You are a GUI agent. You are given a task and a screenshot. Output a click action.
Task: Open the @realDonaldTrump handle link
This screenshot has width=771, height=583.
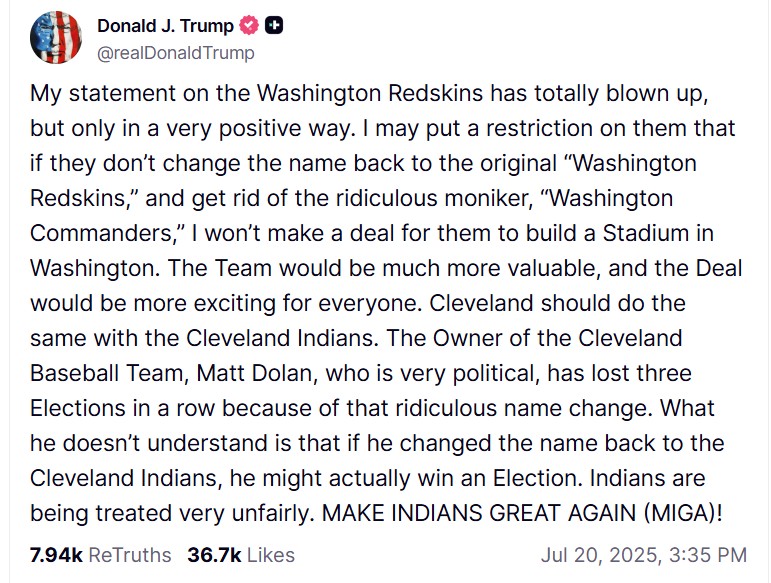pyautogui.click(x=175, y=53)
